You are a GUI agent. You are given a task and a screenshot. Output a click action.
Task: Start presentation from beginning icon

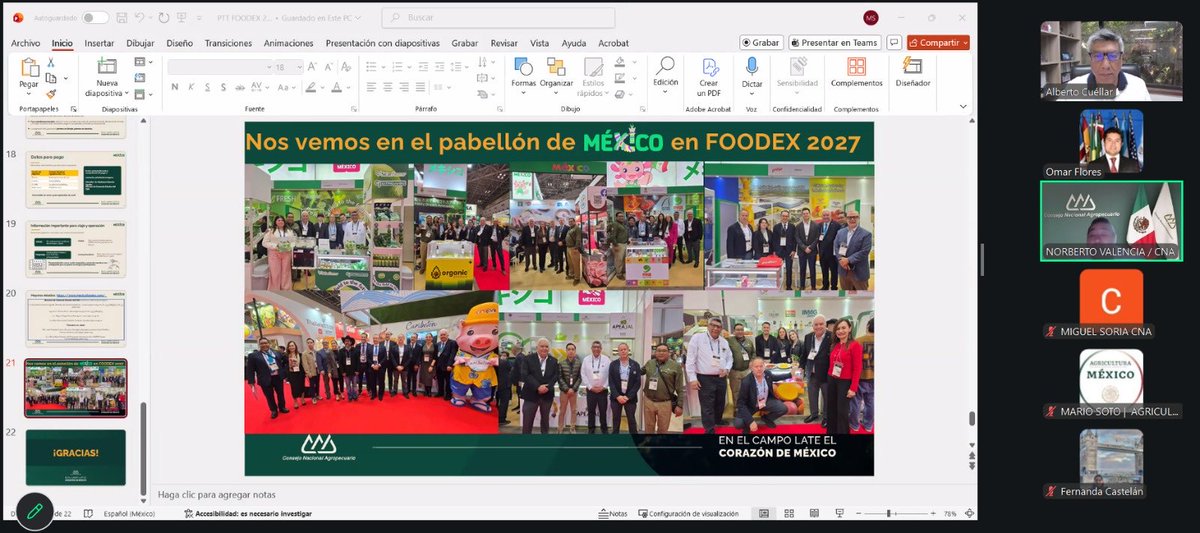[x=181, y=18]
